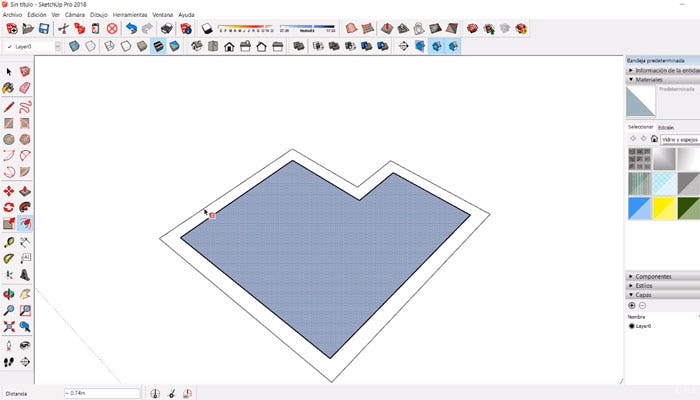700x400 pixels.
Task: Expand the Estilos panel
Action: pyautogui.click(x=662, y=286)
